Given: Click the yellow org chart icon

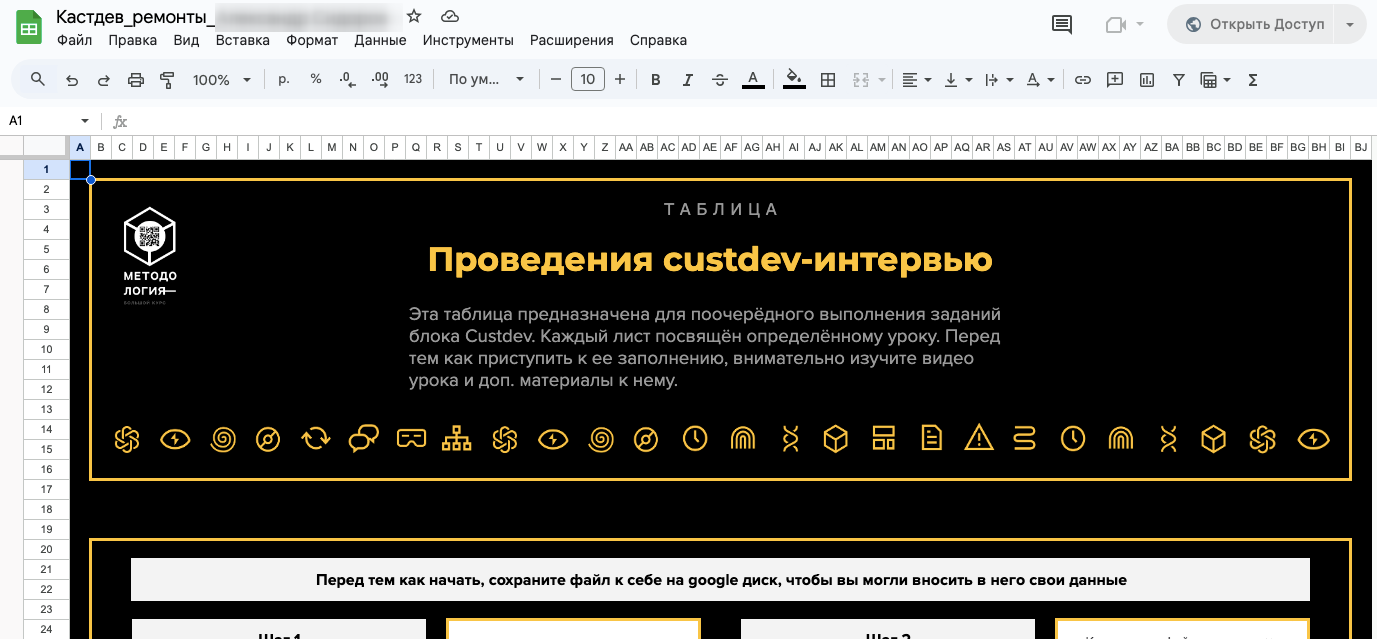Looking at the screenshot, I should click(x=456, y=438).
